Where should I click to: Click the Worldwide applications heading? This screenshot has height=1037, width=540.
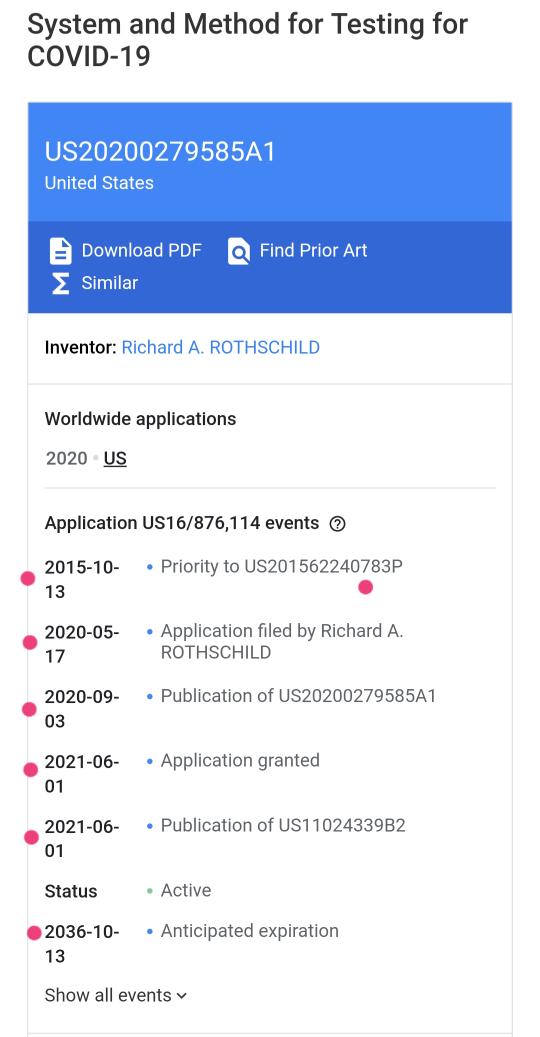pos(140,419)
